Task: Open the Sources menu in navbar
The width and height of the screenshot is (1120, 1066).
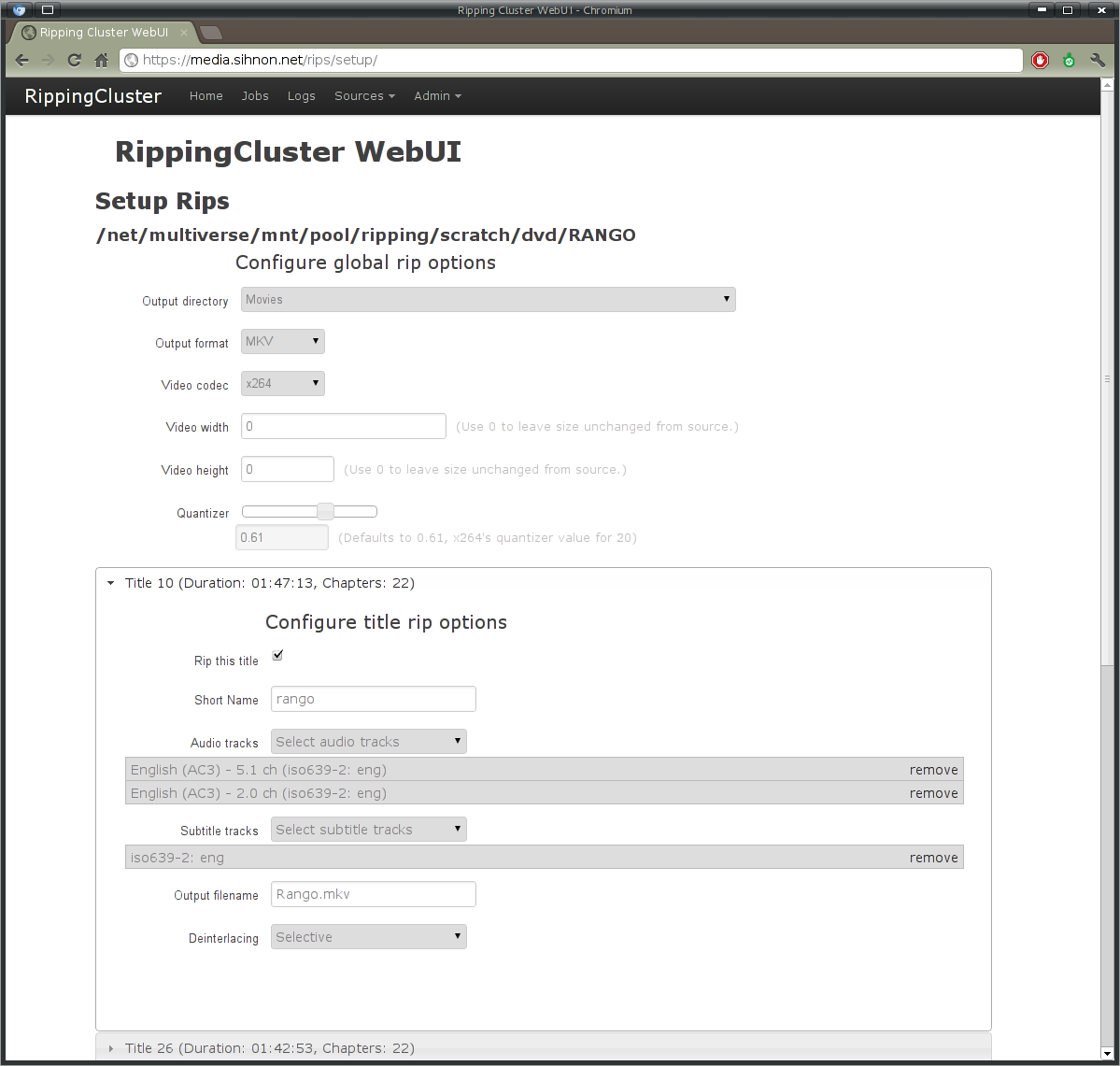Action: (364, 96)
